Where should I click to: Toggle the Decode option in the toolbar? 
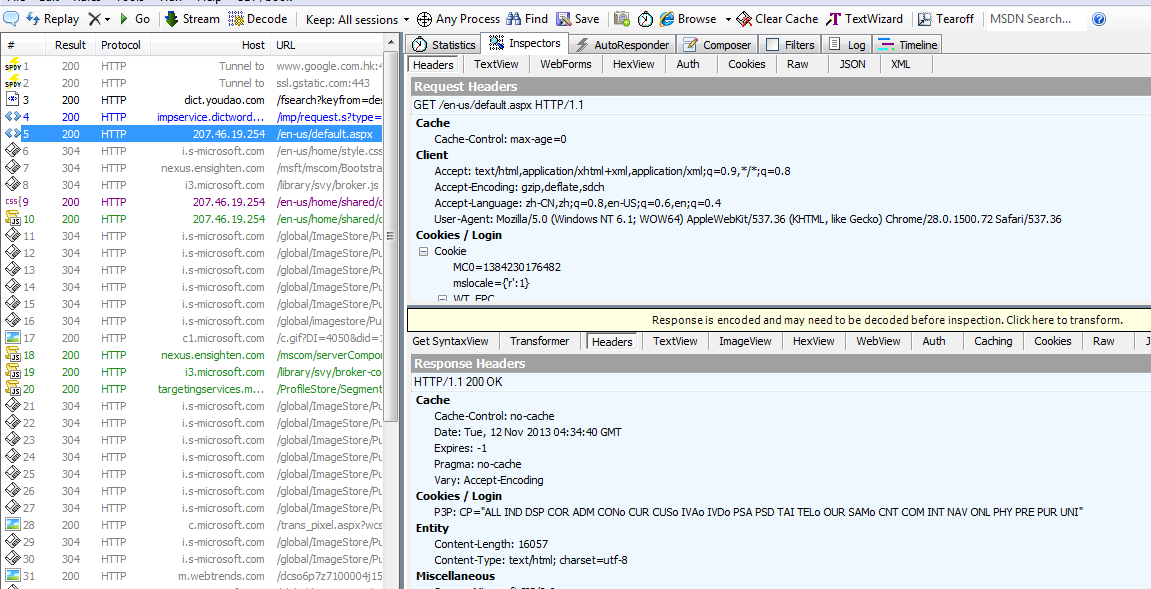pos(258,18)
